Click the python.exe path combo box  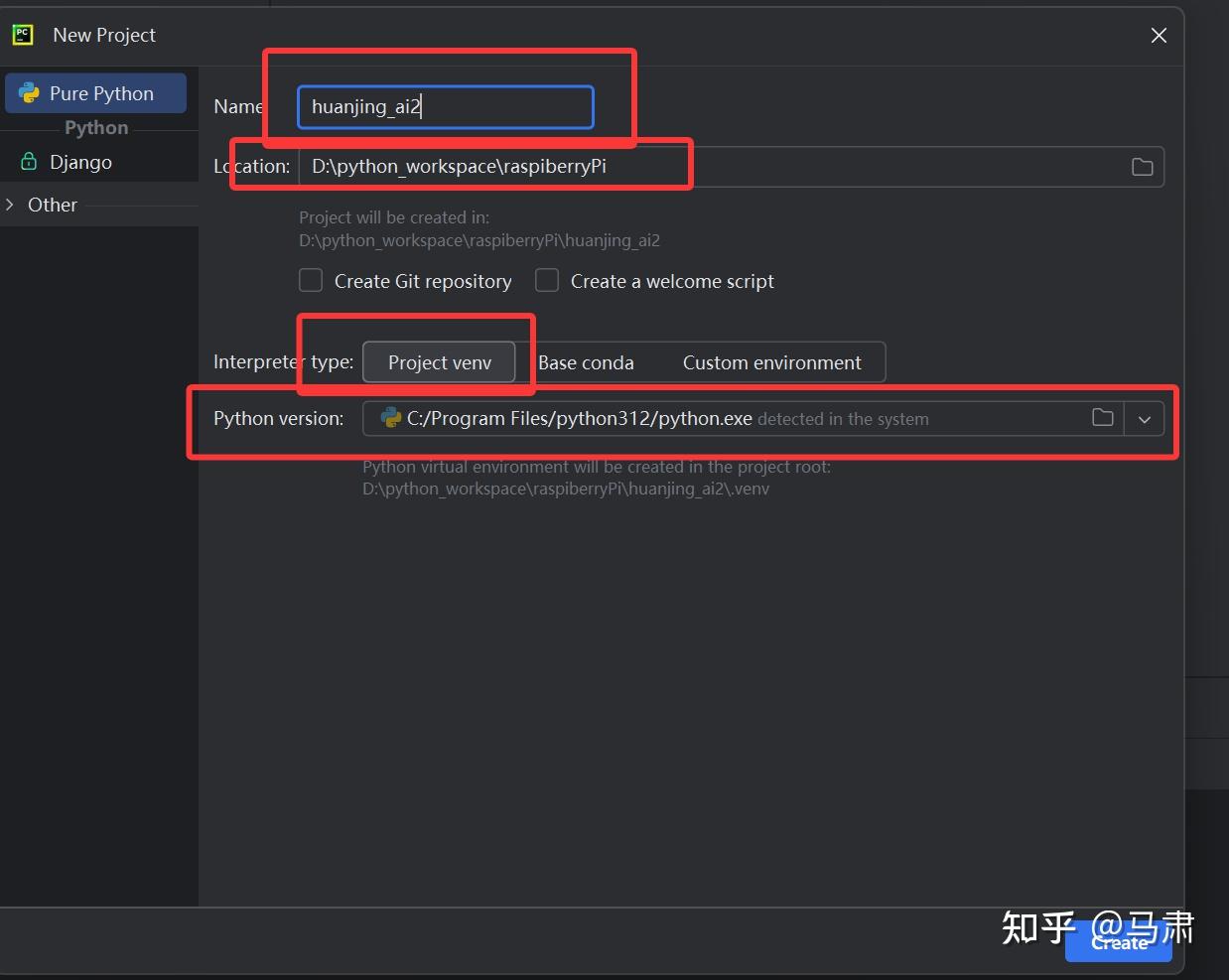695,418
